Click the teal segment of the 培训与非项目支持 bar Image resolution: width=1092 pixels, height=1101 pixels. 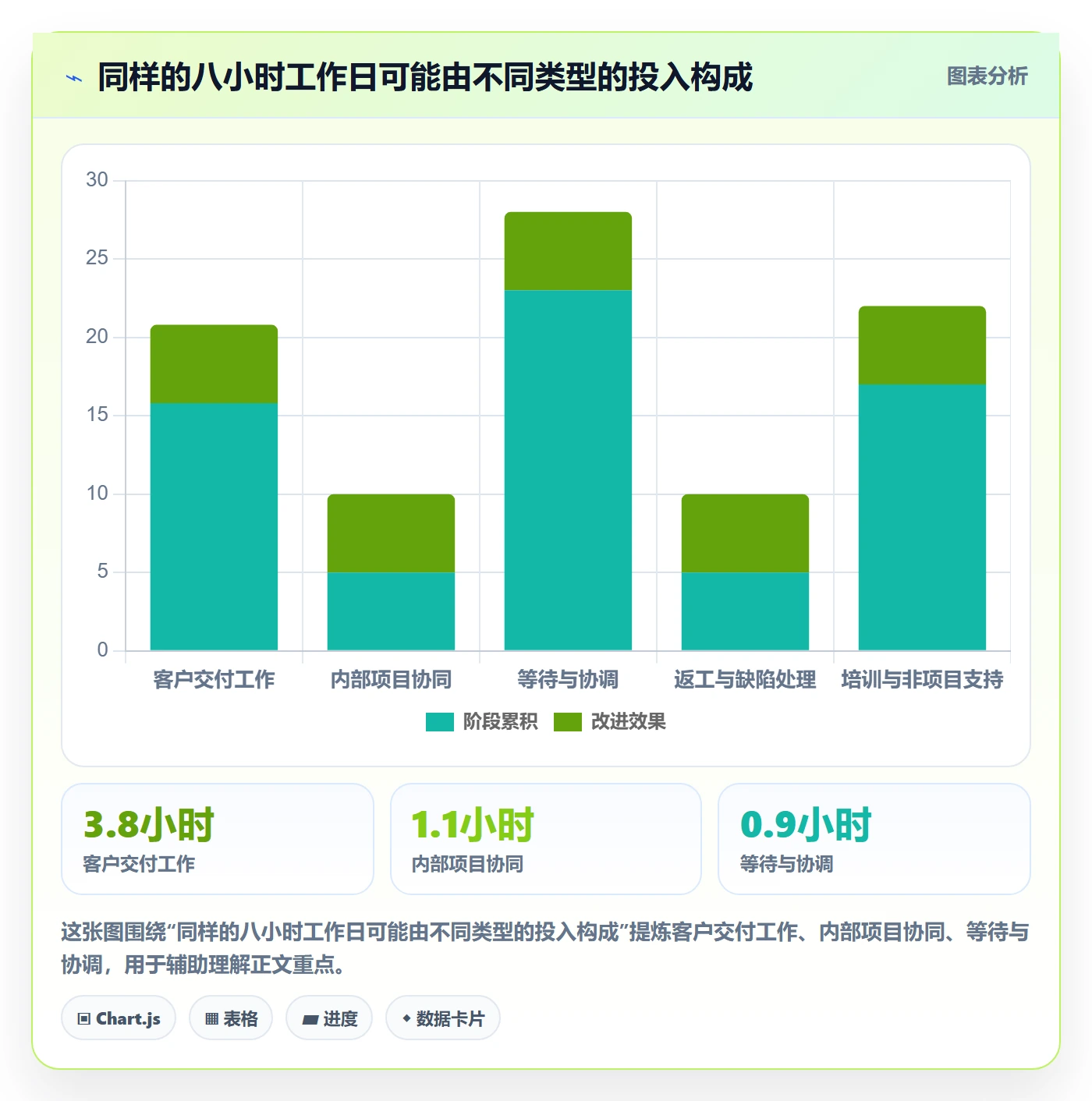pos(922,518)
